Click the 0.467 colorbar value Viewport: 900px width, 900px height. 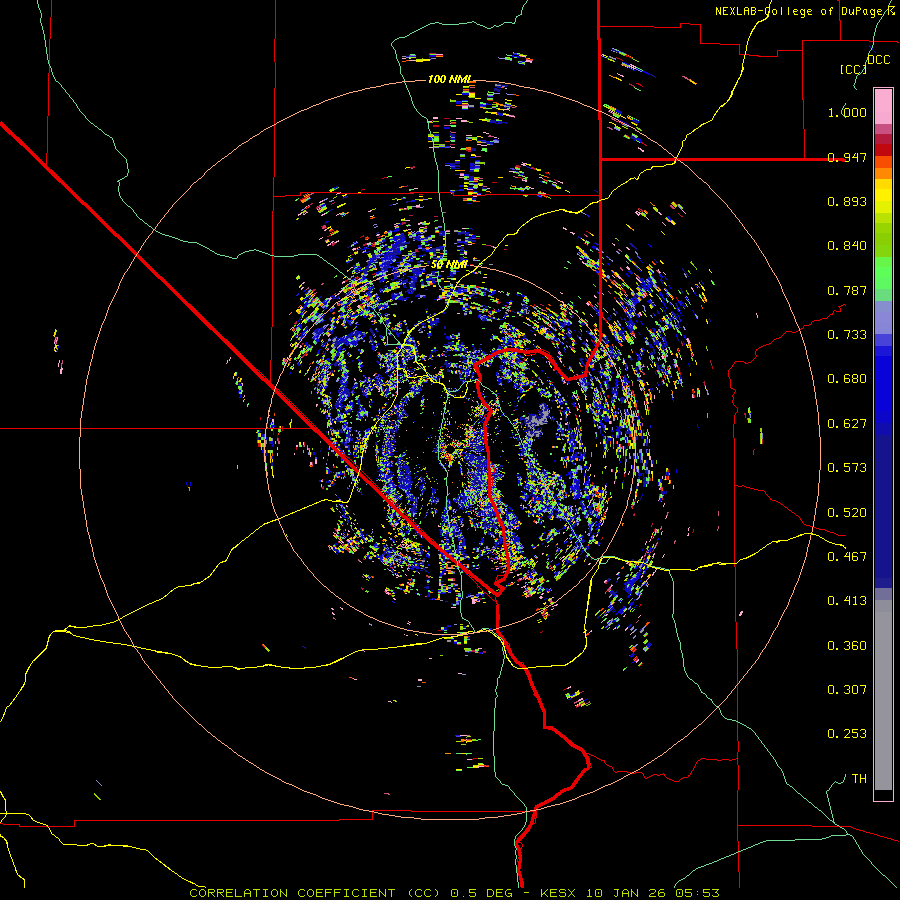pos(847,556)
